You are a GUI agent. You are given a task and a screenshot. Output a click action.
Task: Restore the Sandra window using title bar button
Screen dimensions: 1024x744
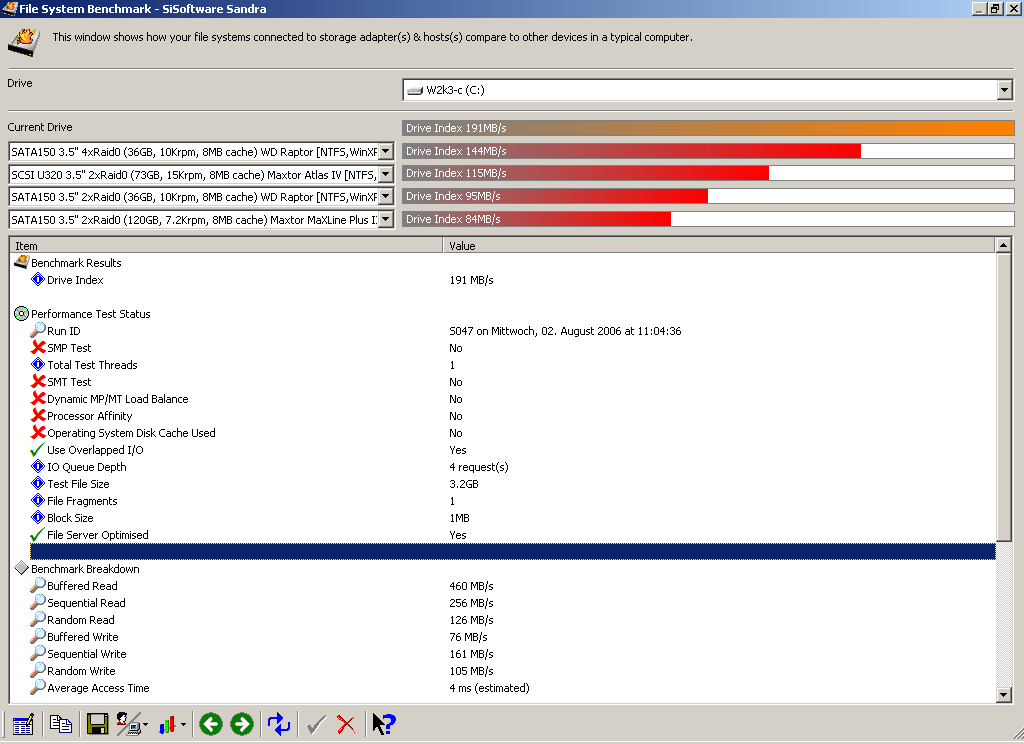[x=995, y=8]
